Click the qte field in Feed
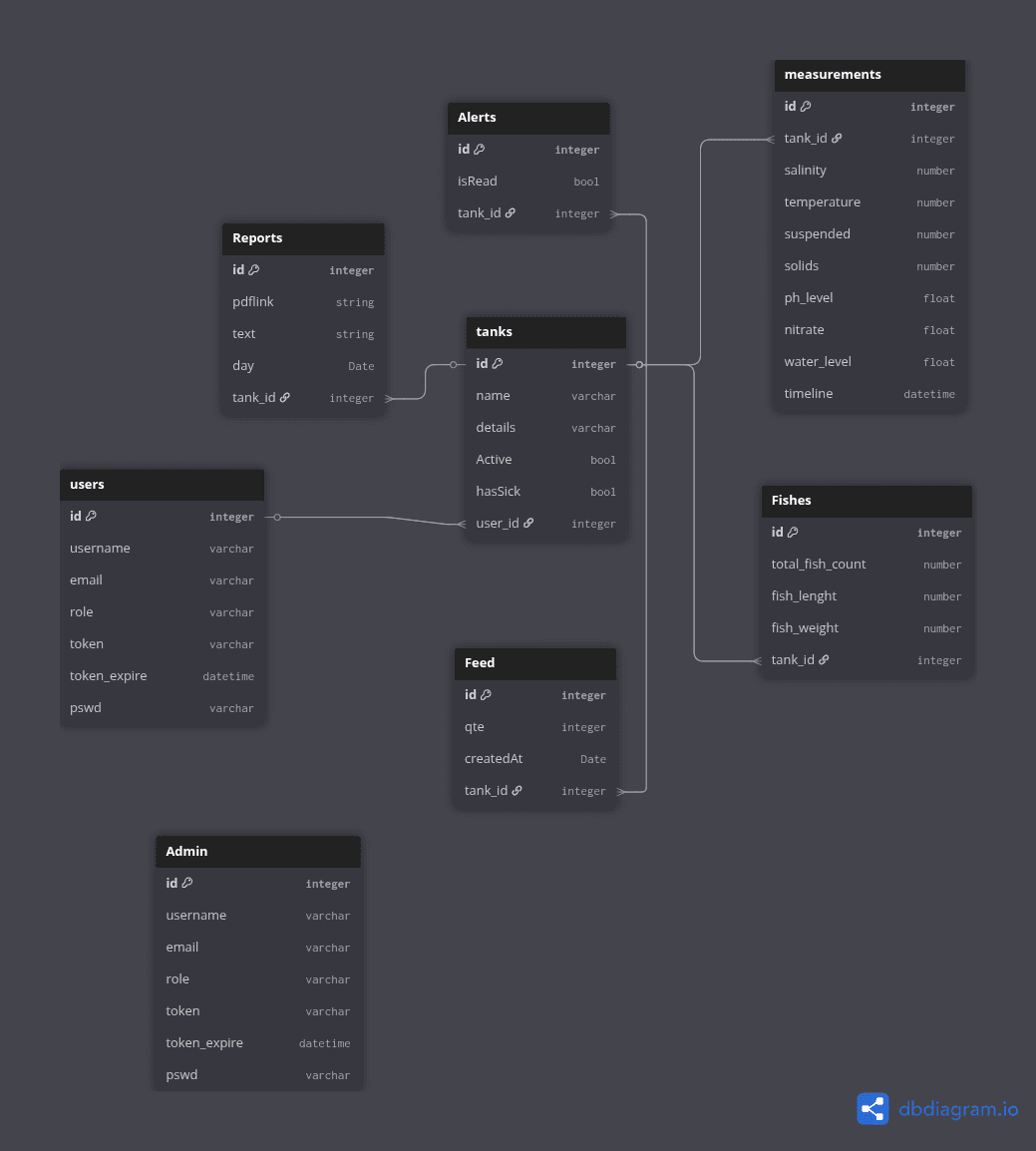The height and width of the screenshot is (1151, 1036). pos(534,727)
